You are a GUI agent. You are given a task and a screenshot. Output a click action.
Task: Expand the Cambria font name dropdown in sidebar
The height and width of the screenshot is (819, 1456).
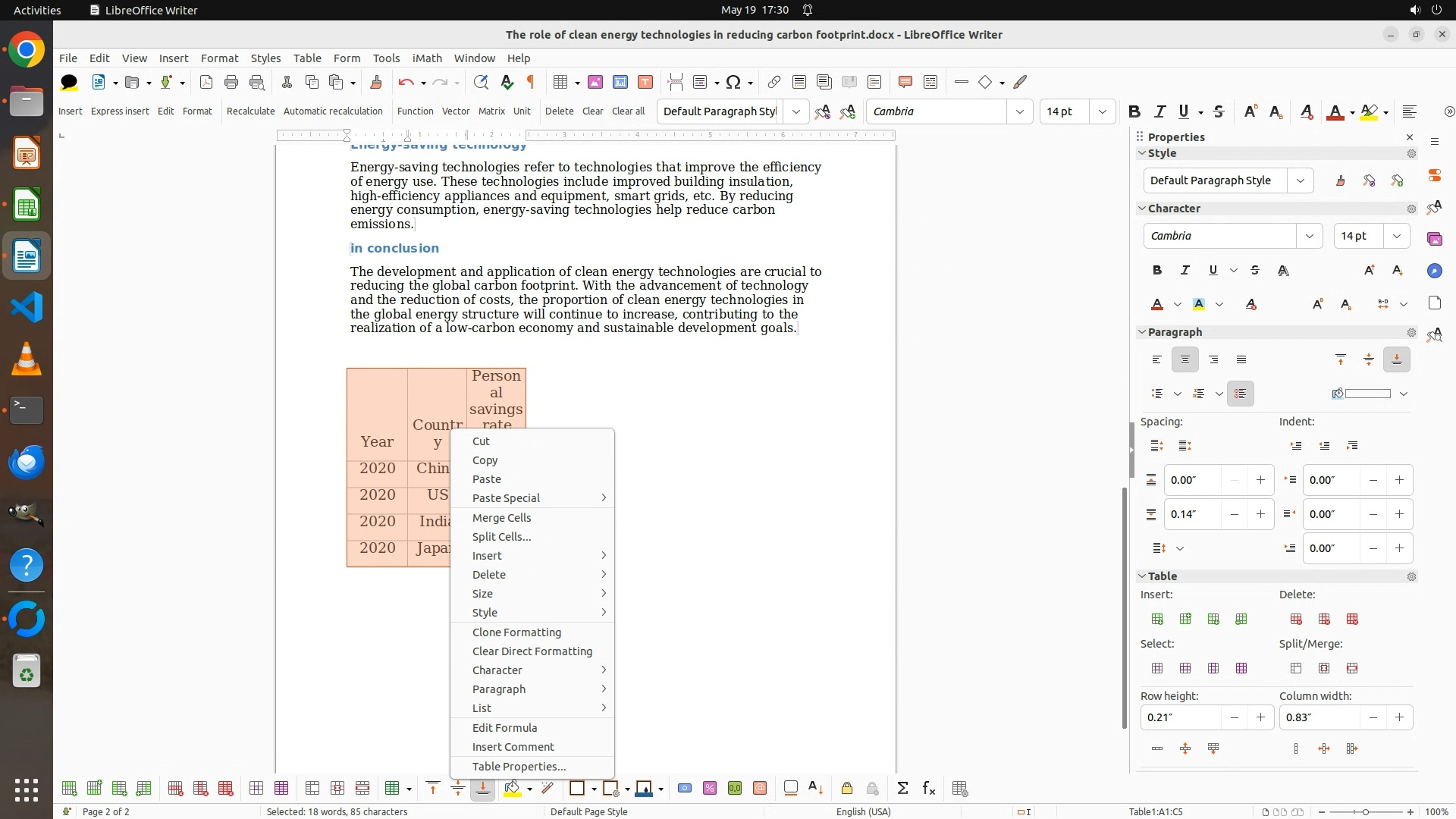point(1309,236)
